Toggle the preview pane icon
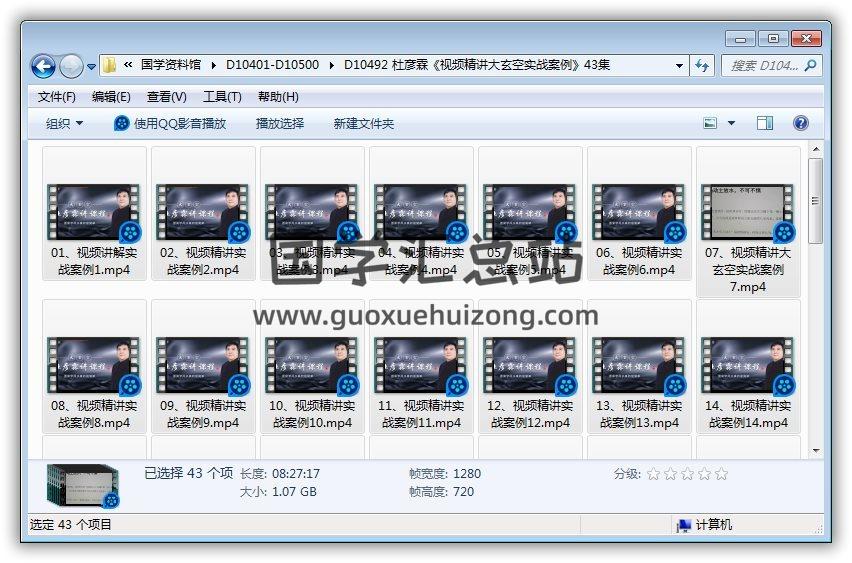Screen dimensions: 852x563 (765, 123)
